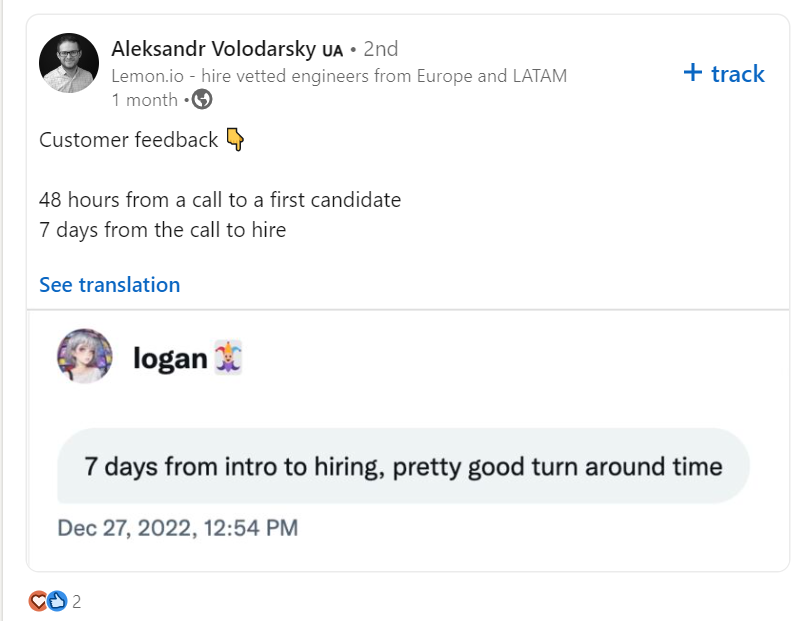Click the "48 hours from a call" line
Screen dimensions: 804x621
tap(220, 200)
